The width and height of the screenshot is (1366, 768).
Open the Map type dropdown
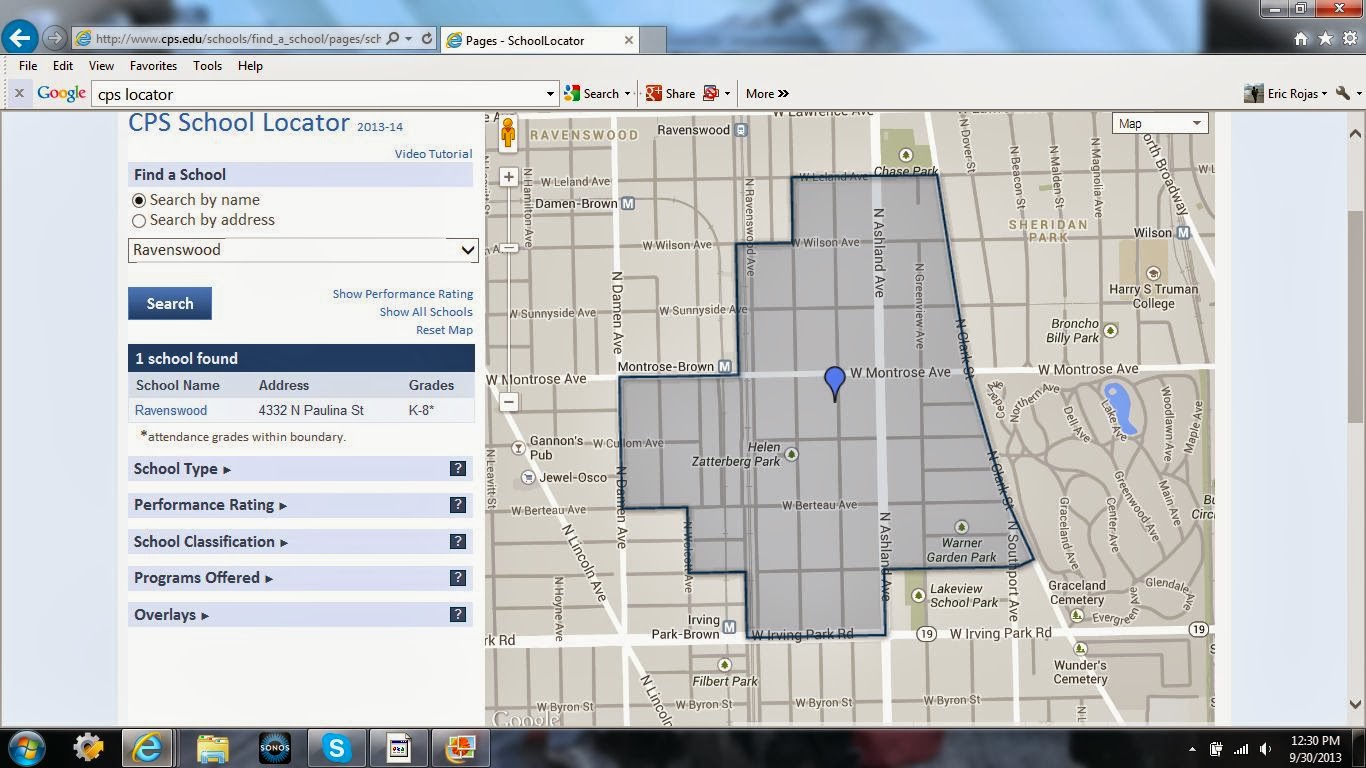coord(1160,123)
